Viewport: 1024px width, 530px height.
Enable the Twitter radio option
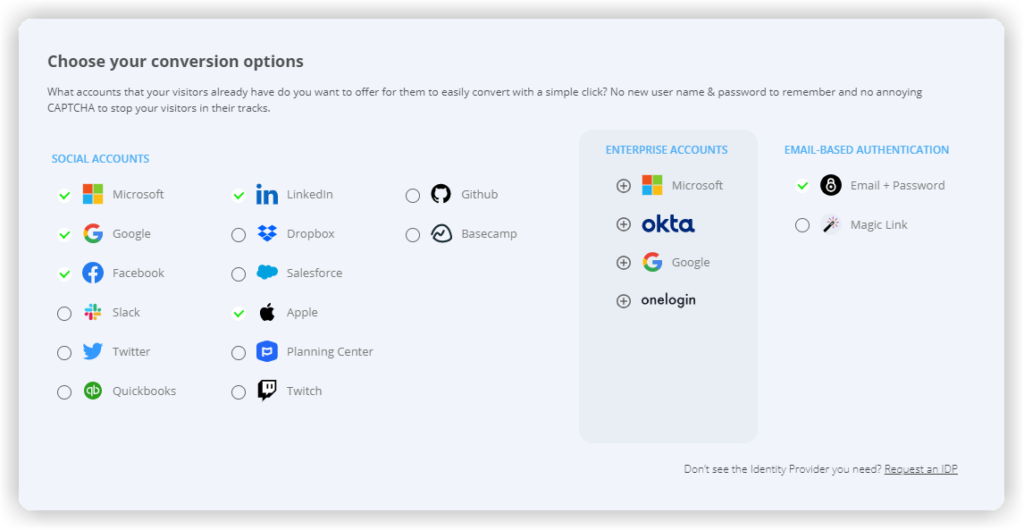pyautogui.click(x=64, y=353)
